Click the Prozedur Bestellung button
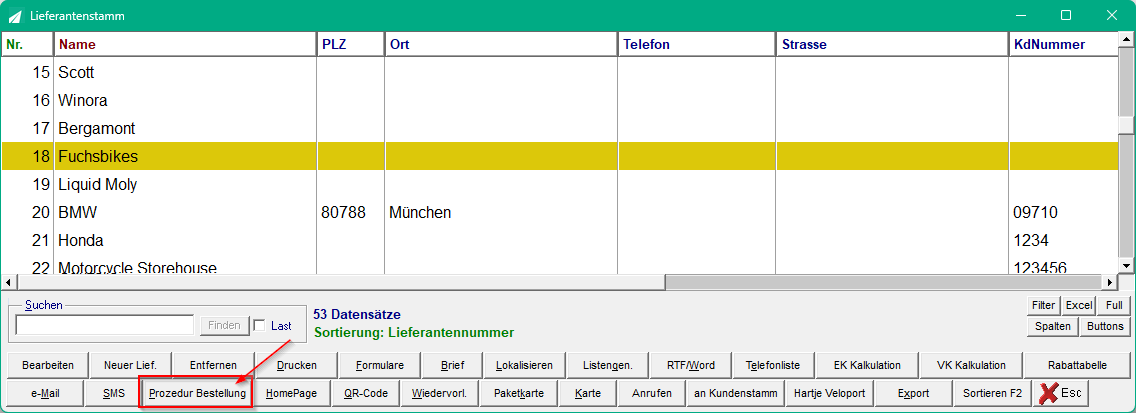1136x413 pixels. (197, 393)
